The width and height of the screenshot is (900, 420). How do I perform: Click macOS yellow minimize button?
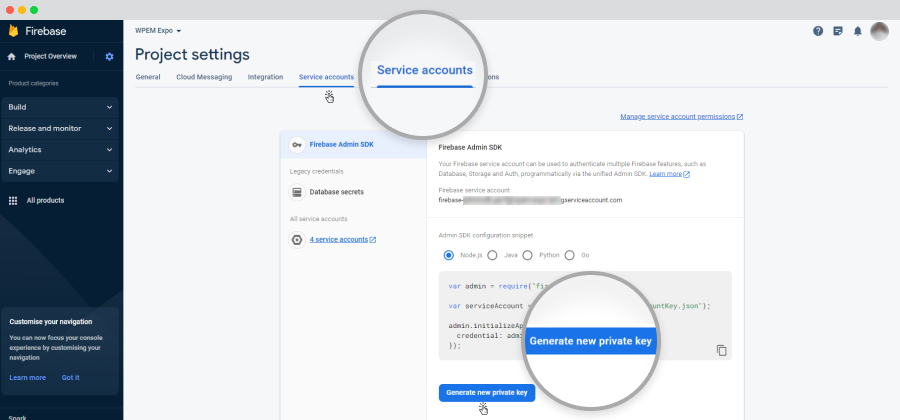coord(22,10)
